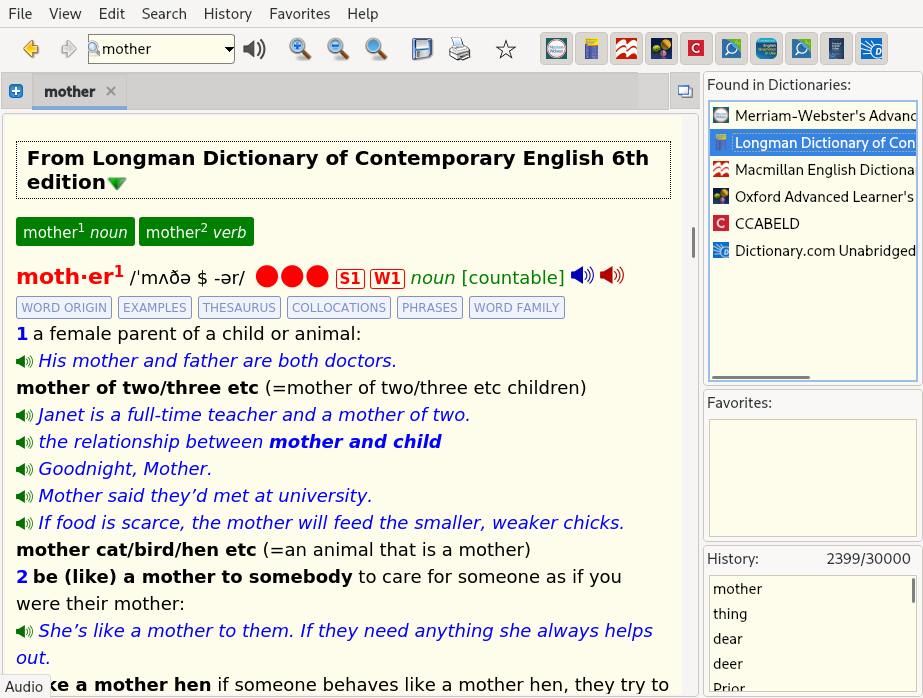923x698 pixels.
Task: Click Oxford Advanced Learner's toolbar icon
Action: point(661,49)
